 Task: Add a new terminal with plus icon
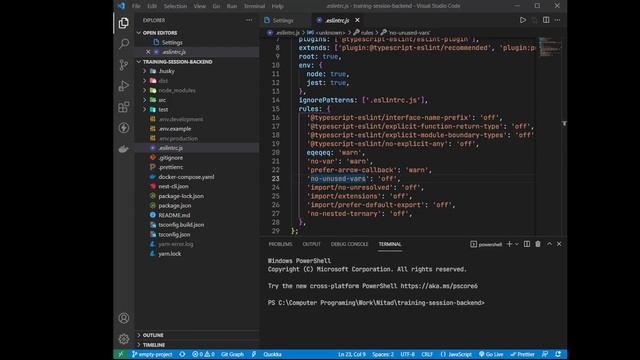pos(509,244)
